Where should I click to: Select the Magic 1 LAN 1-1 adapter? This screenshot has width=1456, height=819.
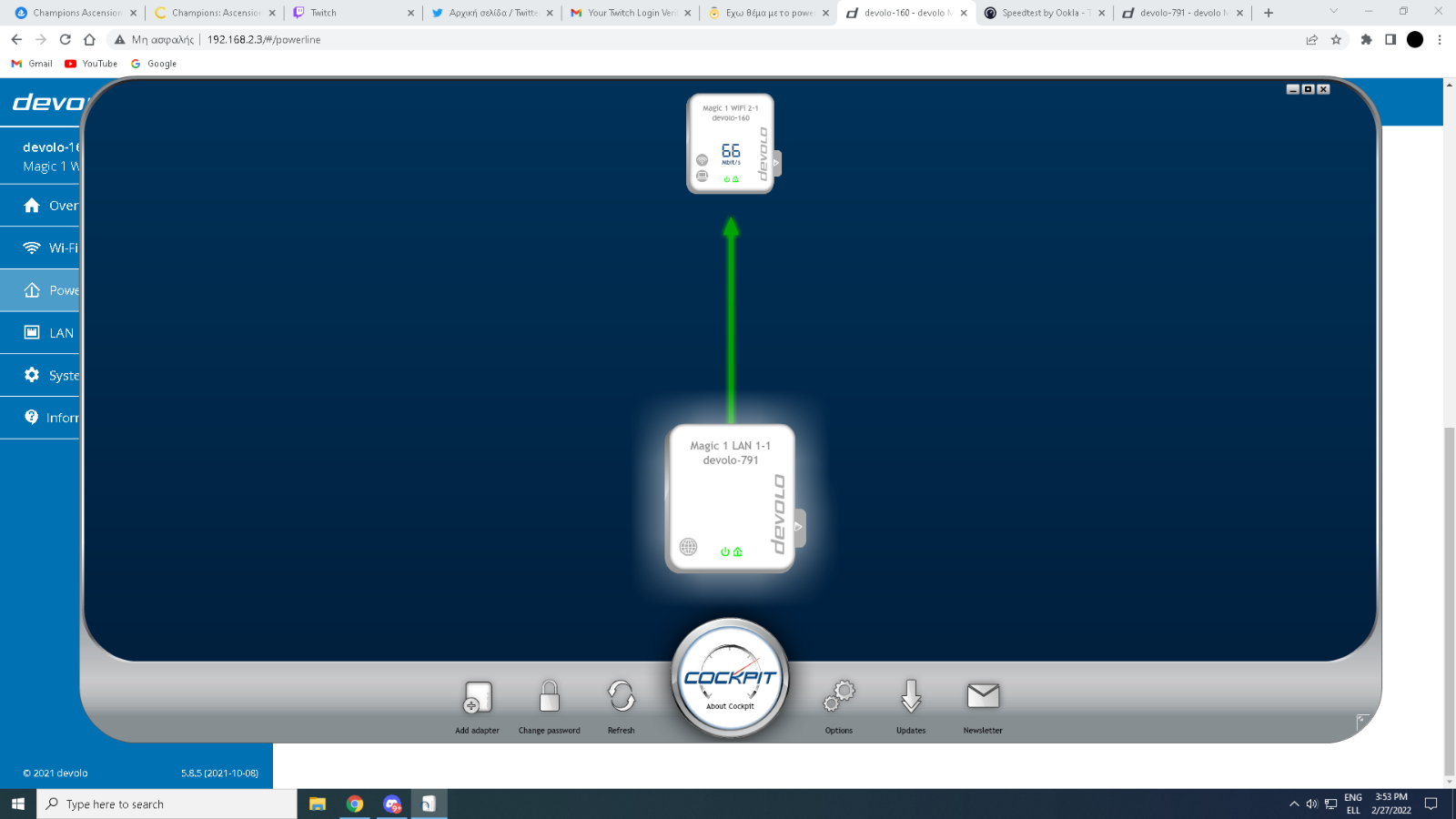(x=730, y=499)
